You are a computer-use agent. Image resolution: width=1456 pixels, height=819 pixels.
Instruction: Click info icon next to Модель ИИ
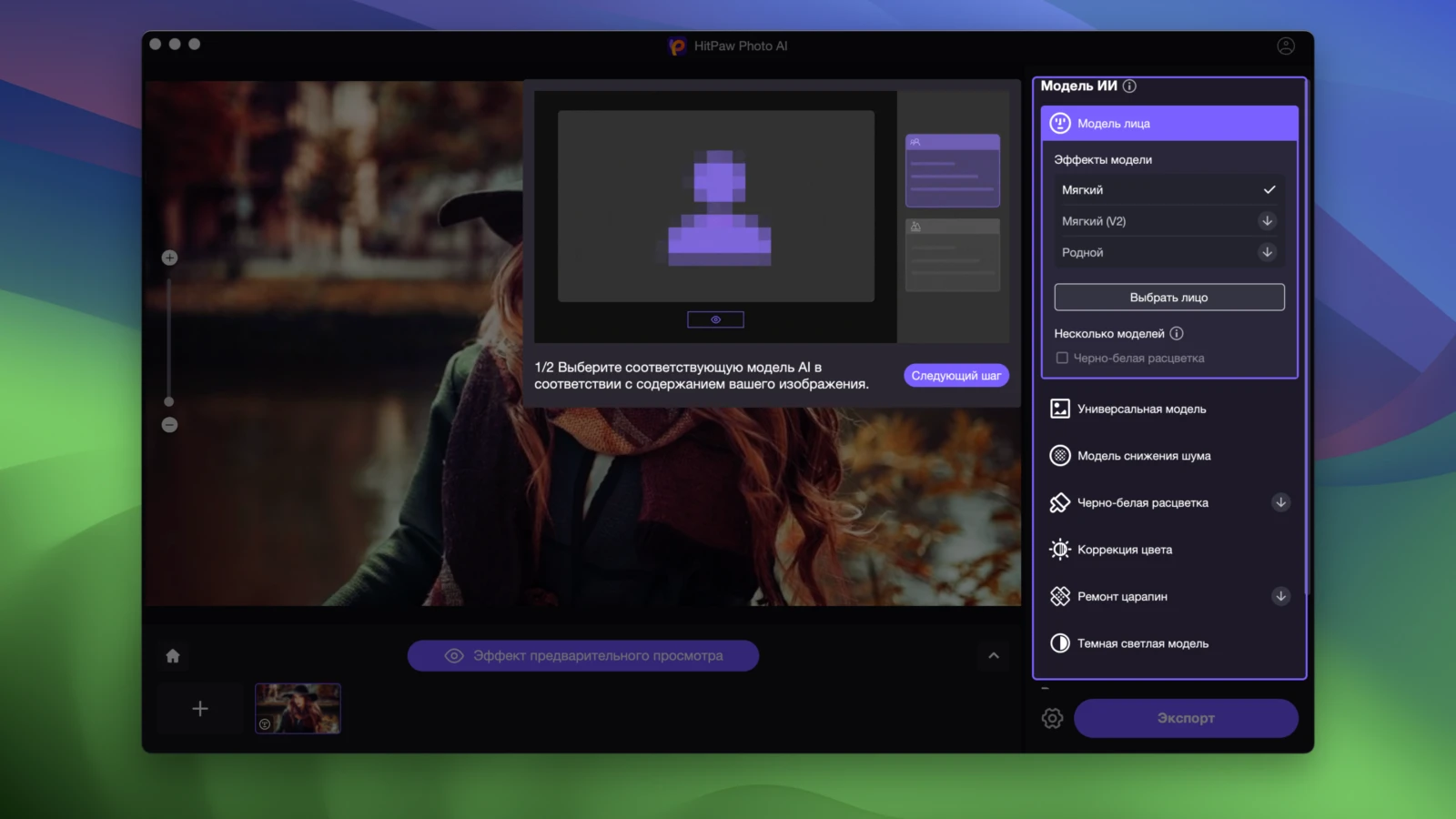tap(1129, 86)
